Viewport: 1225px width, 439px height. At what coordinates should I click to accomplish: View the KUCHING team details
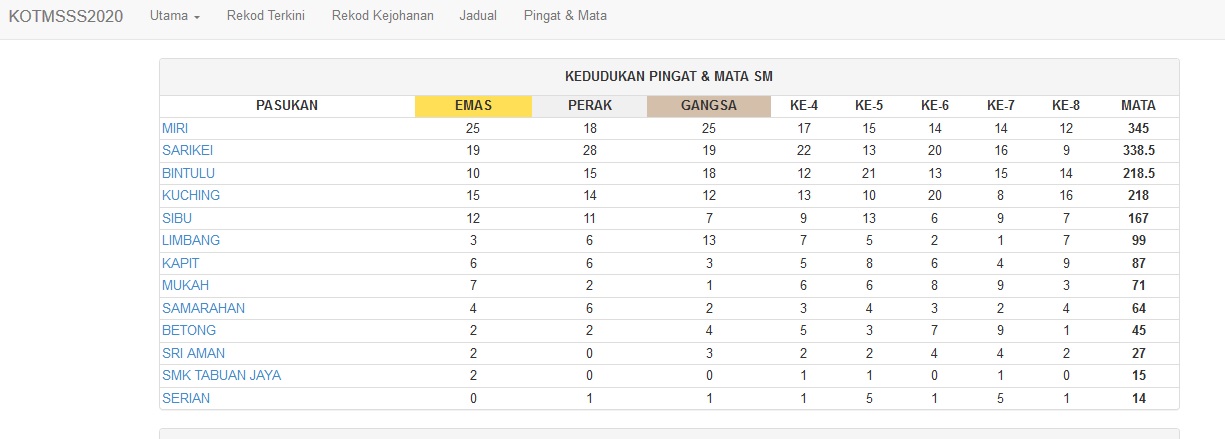[x=191, y=195]
